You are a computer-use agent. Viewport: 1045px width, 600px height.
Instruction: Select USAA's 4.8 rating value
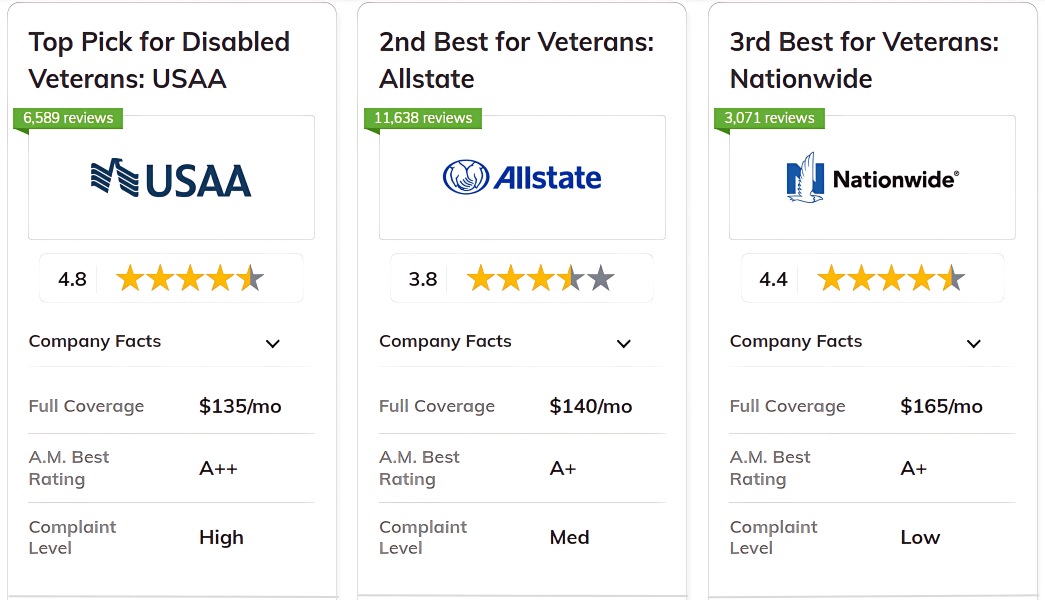[72, 280]
